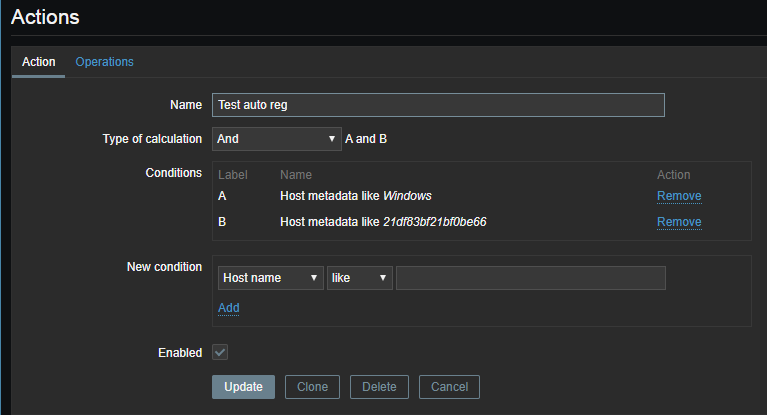Click the Add link under New condition
This screenshot has width=767, height=415.
[228, 308]
